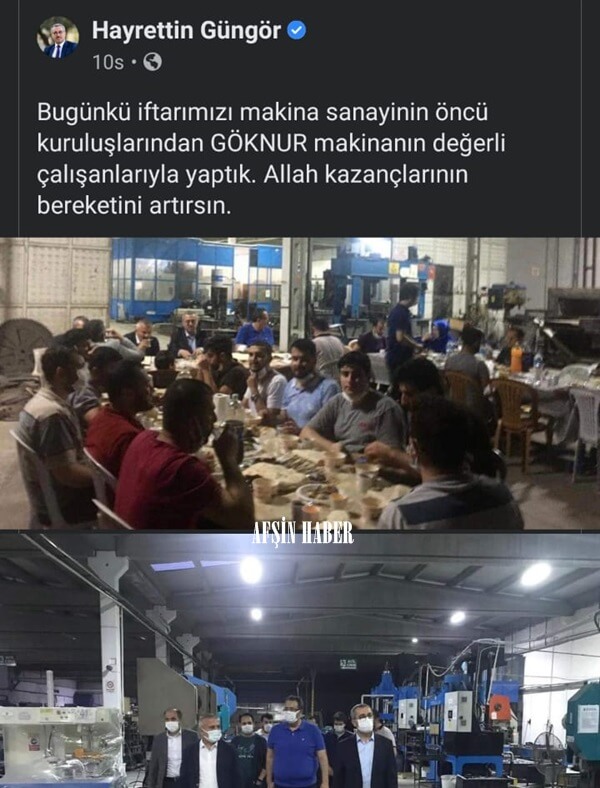600x788 pixels.
Task: Select the post text starting with Bugünkü iftarımızı
Action: point(271,159)
